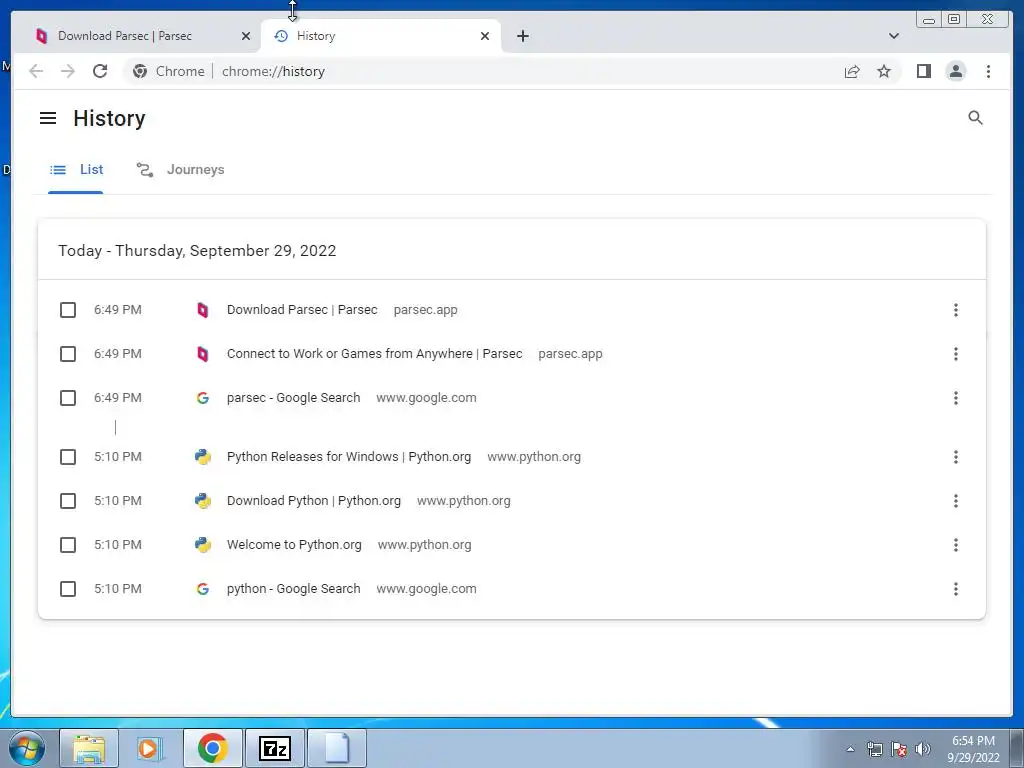Select the List tab
Viewport: 1024px width, 768px height.
tap(76, 170)
